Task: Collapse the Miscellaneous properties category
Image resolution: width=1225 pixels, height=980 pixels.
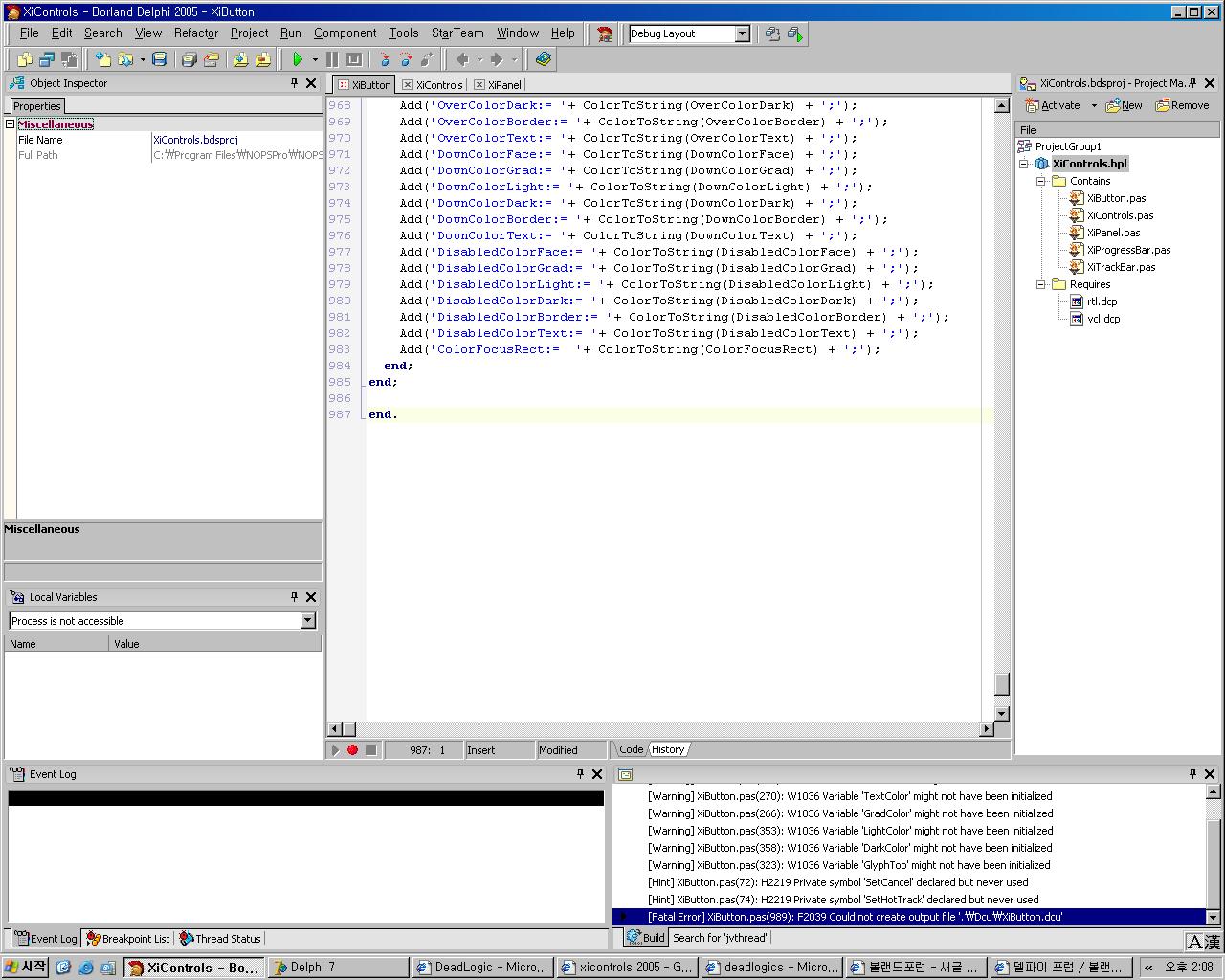Action: point(11,124)
